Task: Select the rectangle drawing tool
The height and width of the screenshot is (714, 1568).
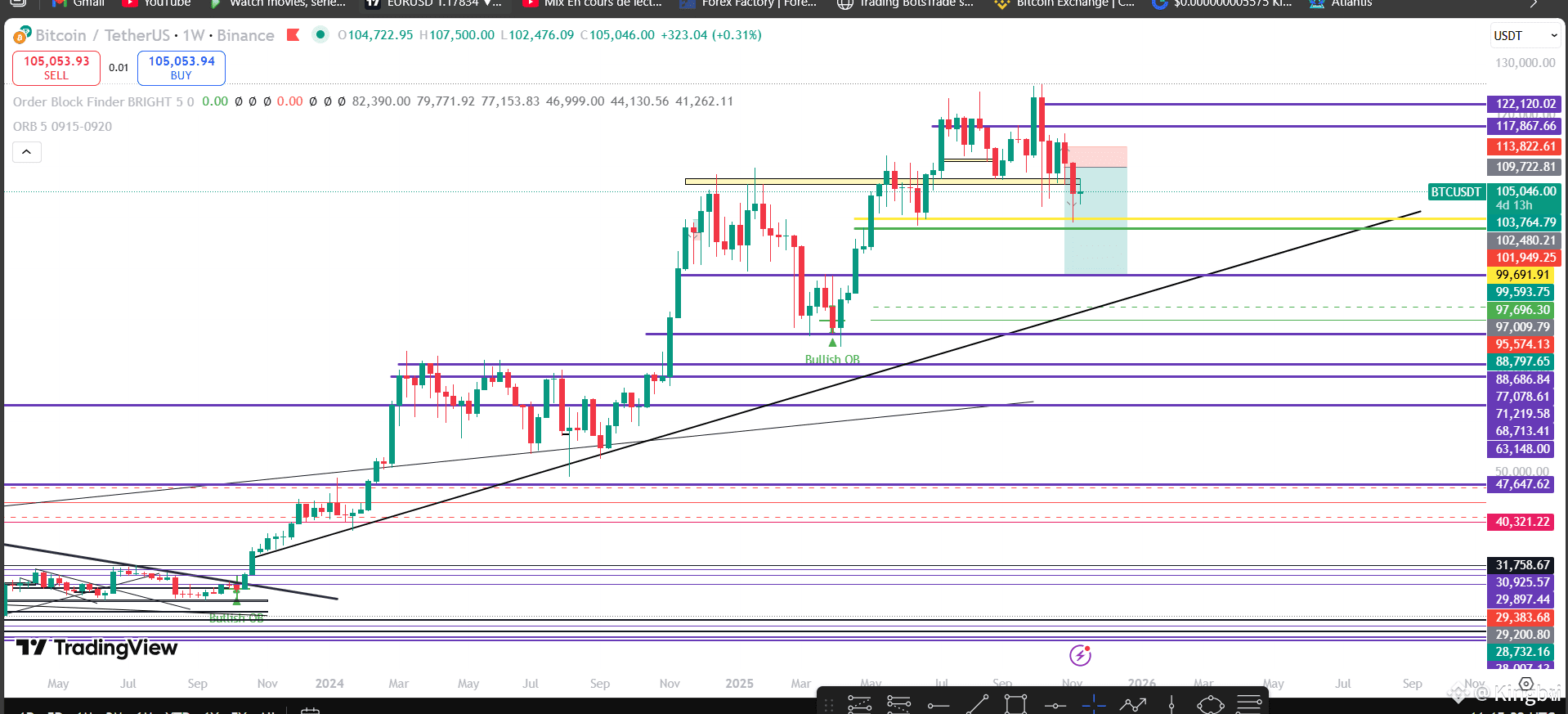Action: point(1015,704)
